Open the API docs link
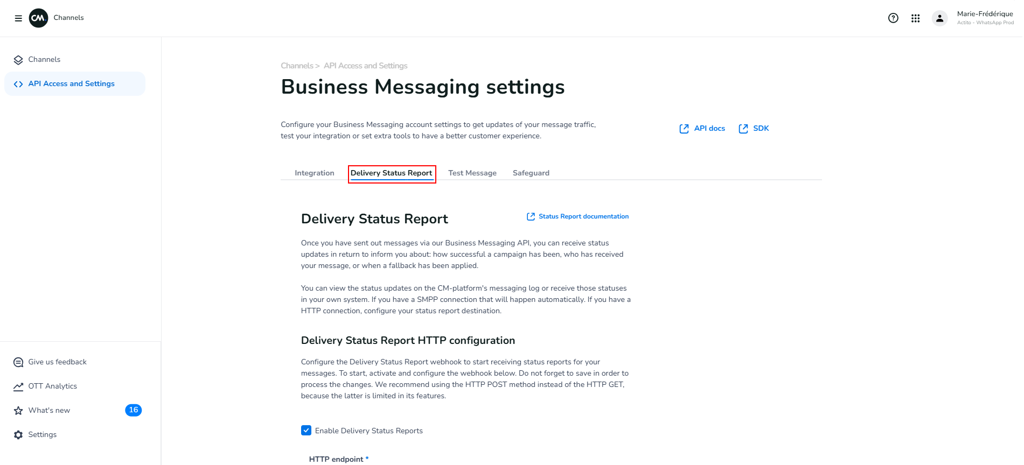Screen dimensions: 1024x465 709,129
